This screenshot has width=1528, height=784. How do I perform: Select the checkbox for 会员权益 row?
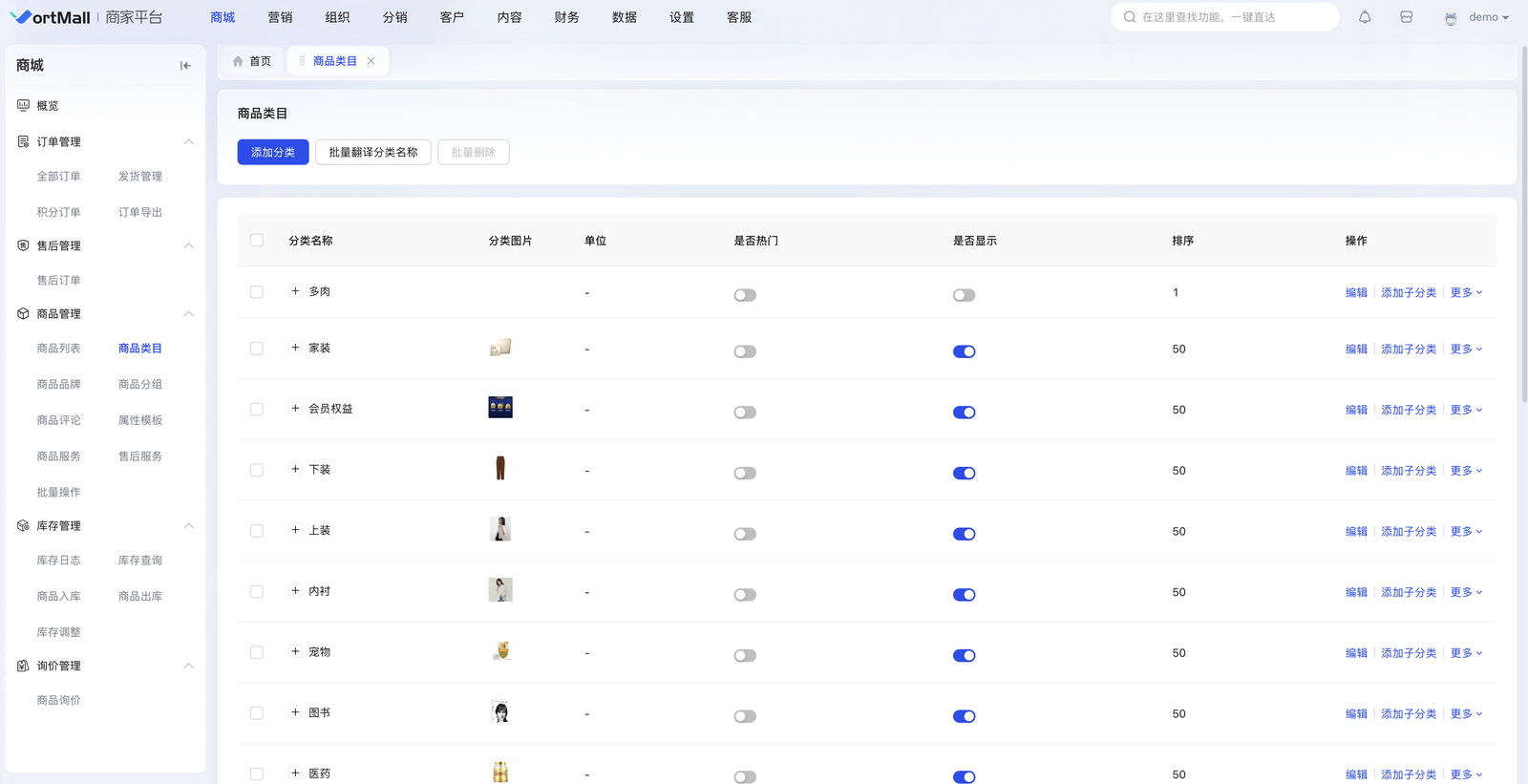tap(257, 410)
